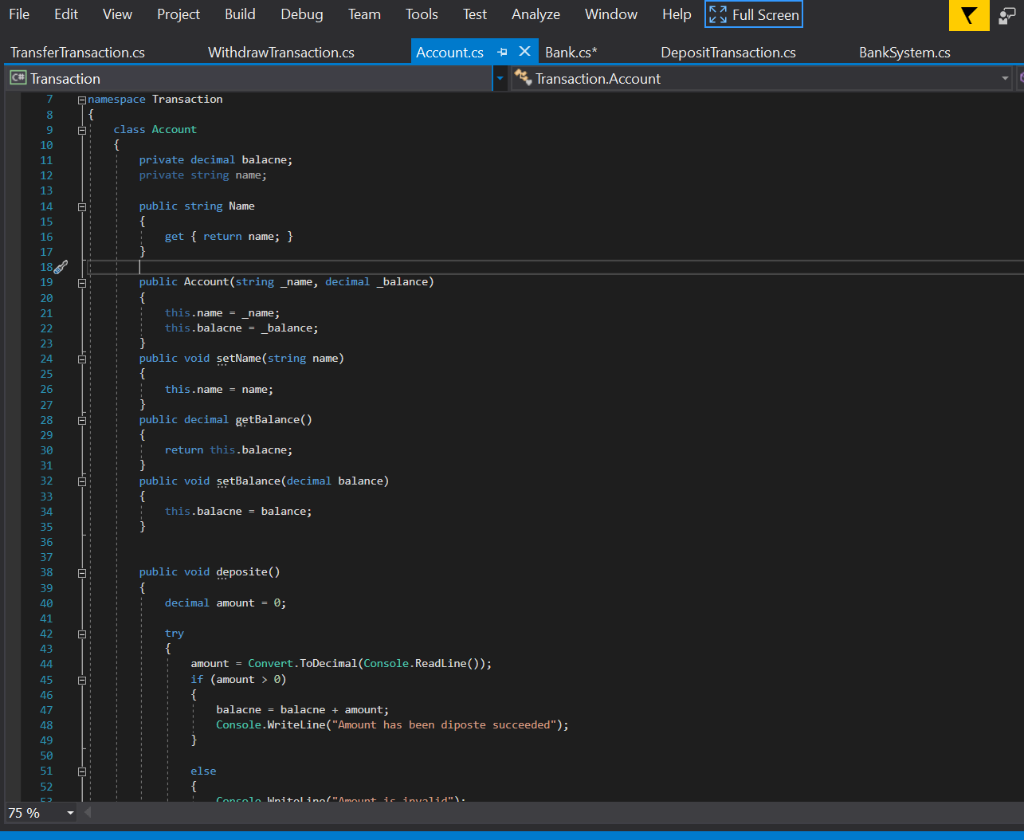Switch to the BankSystem.cs tab
Viewport: 1024px width, 840px height.
tap(904, 52)
